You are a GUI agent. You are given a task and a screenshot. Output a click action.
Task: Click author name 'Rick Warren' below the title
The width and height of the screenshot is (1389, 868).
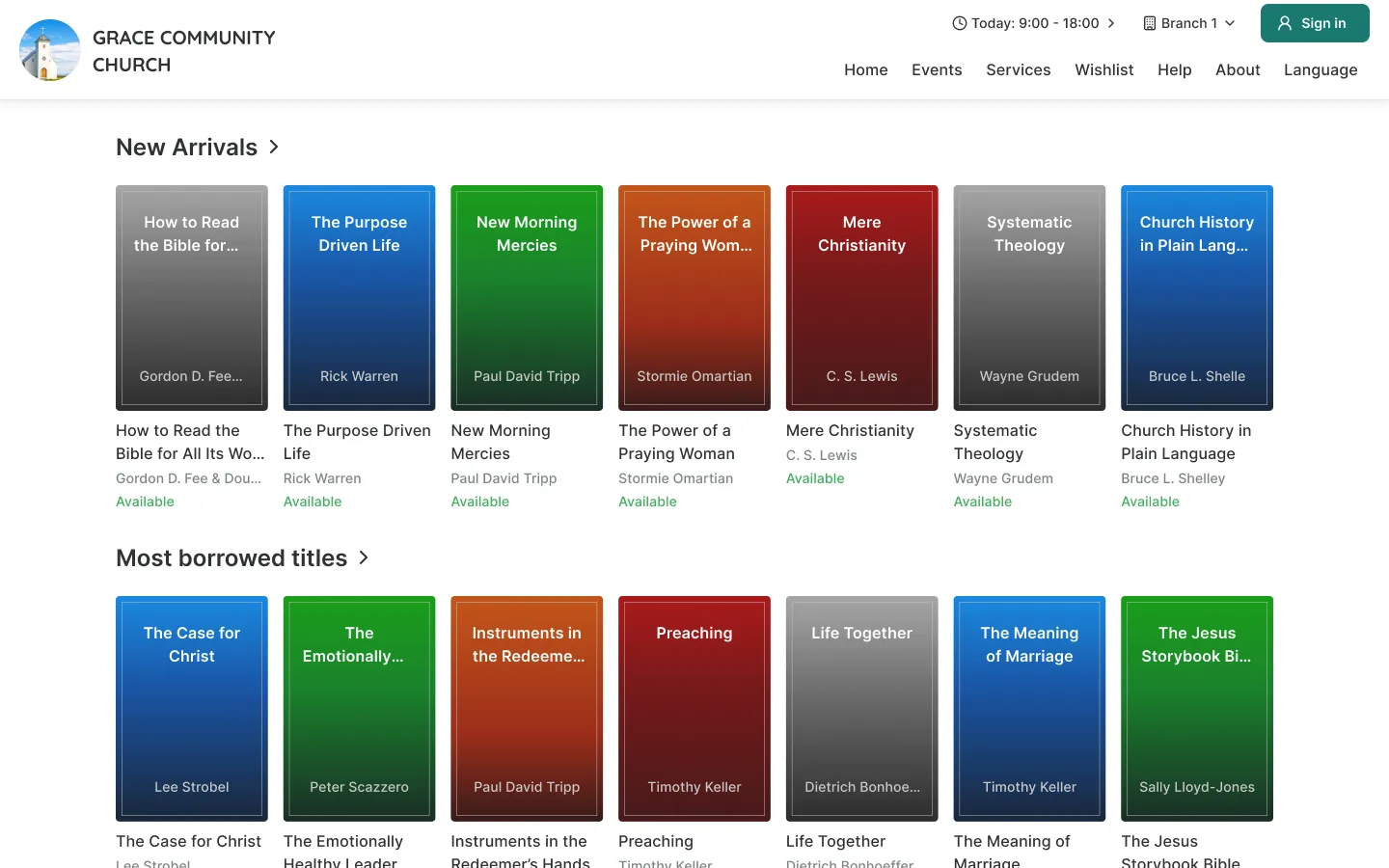[322, 478]
